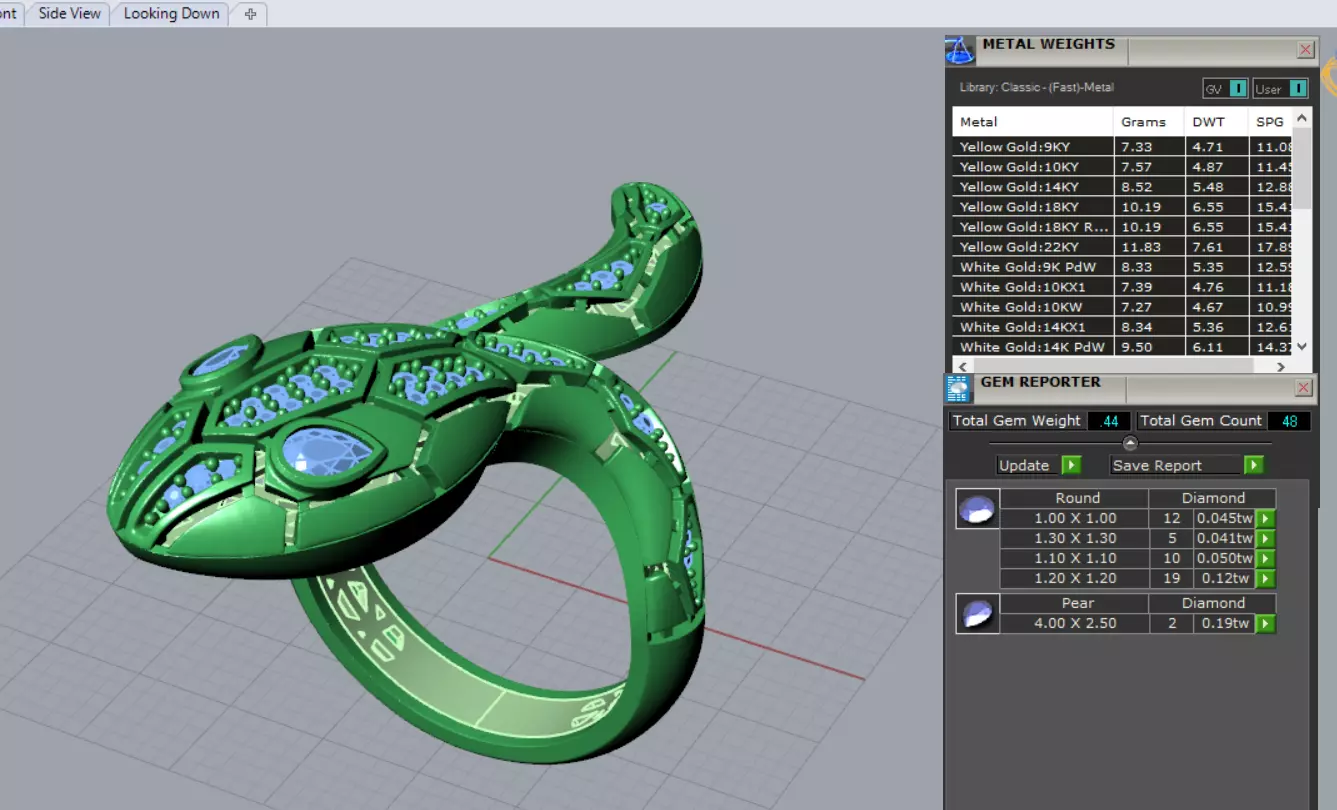Click the 1.30 X 1.30 size cell
The height and width of the screenshot is (810, 1337).
1075,538
